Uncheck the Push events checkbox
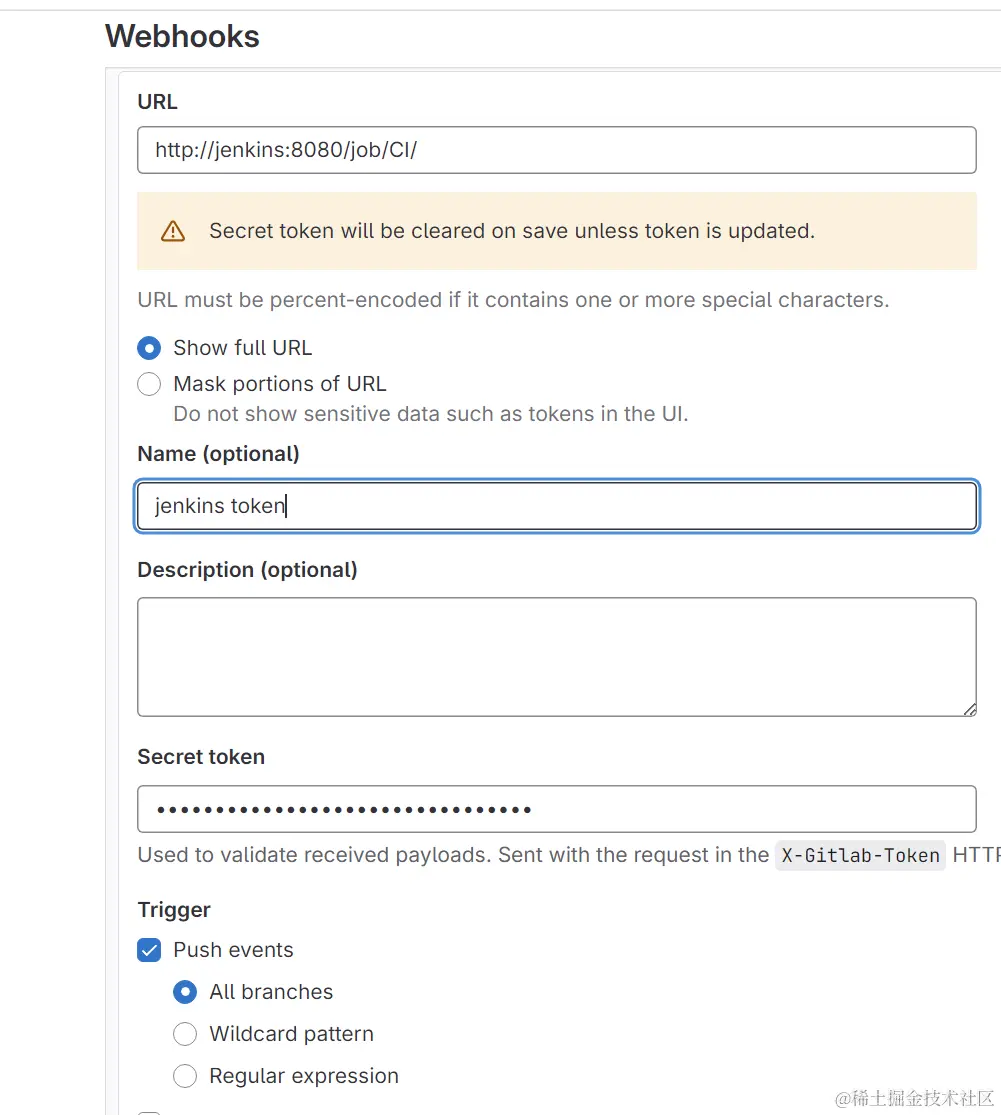The width and height of the screenshot is (1001, 1115). [x=149, y=950]
